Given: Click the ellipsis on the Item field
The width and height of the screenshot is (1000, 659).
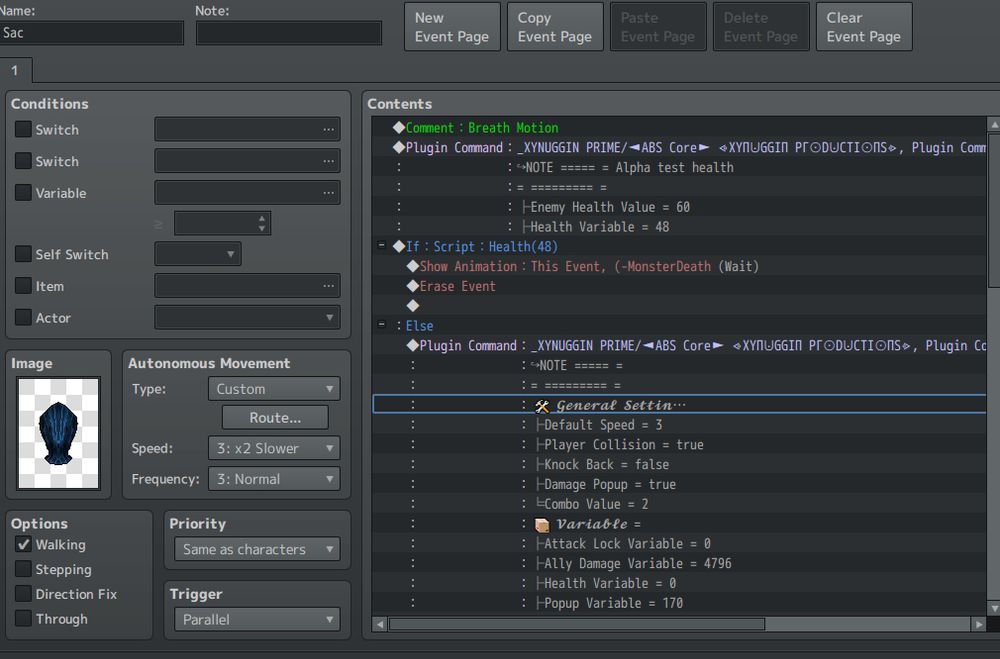Looking at the screenshot, I should (x=328, y=286).
